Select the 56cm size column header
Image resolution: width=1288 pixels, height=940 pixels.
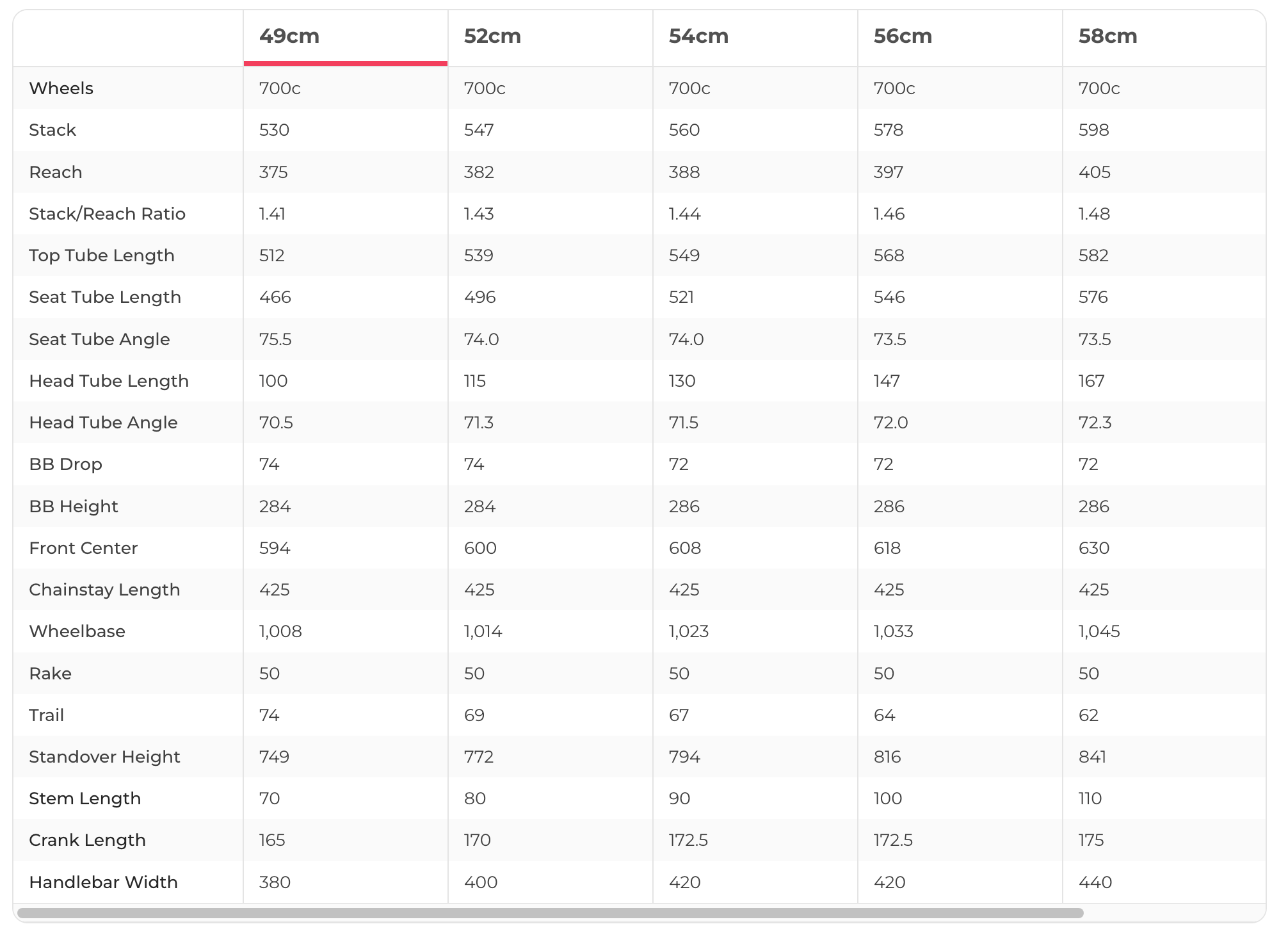[903, 36]
